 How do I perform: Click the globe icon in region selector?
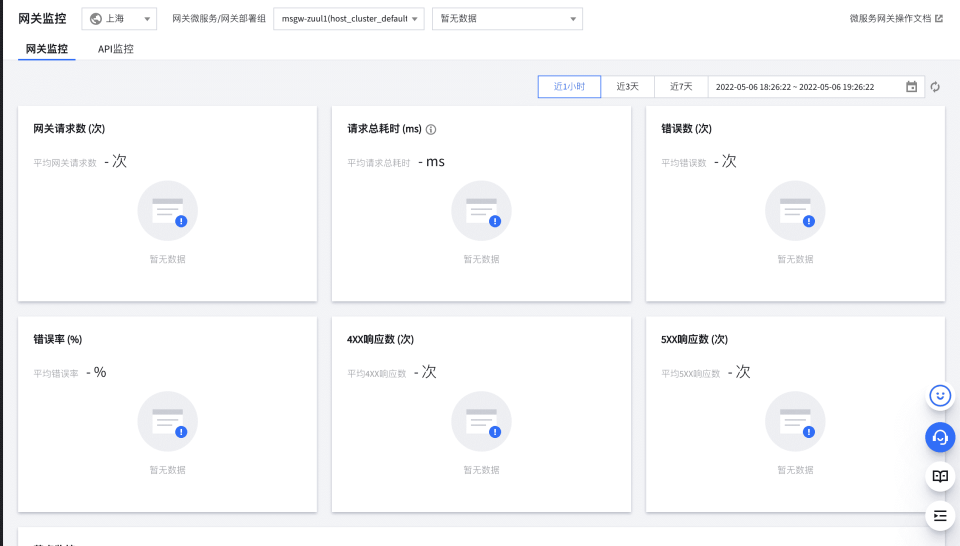96,19
